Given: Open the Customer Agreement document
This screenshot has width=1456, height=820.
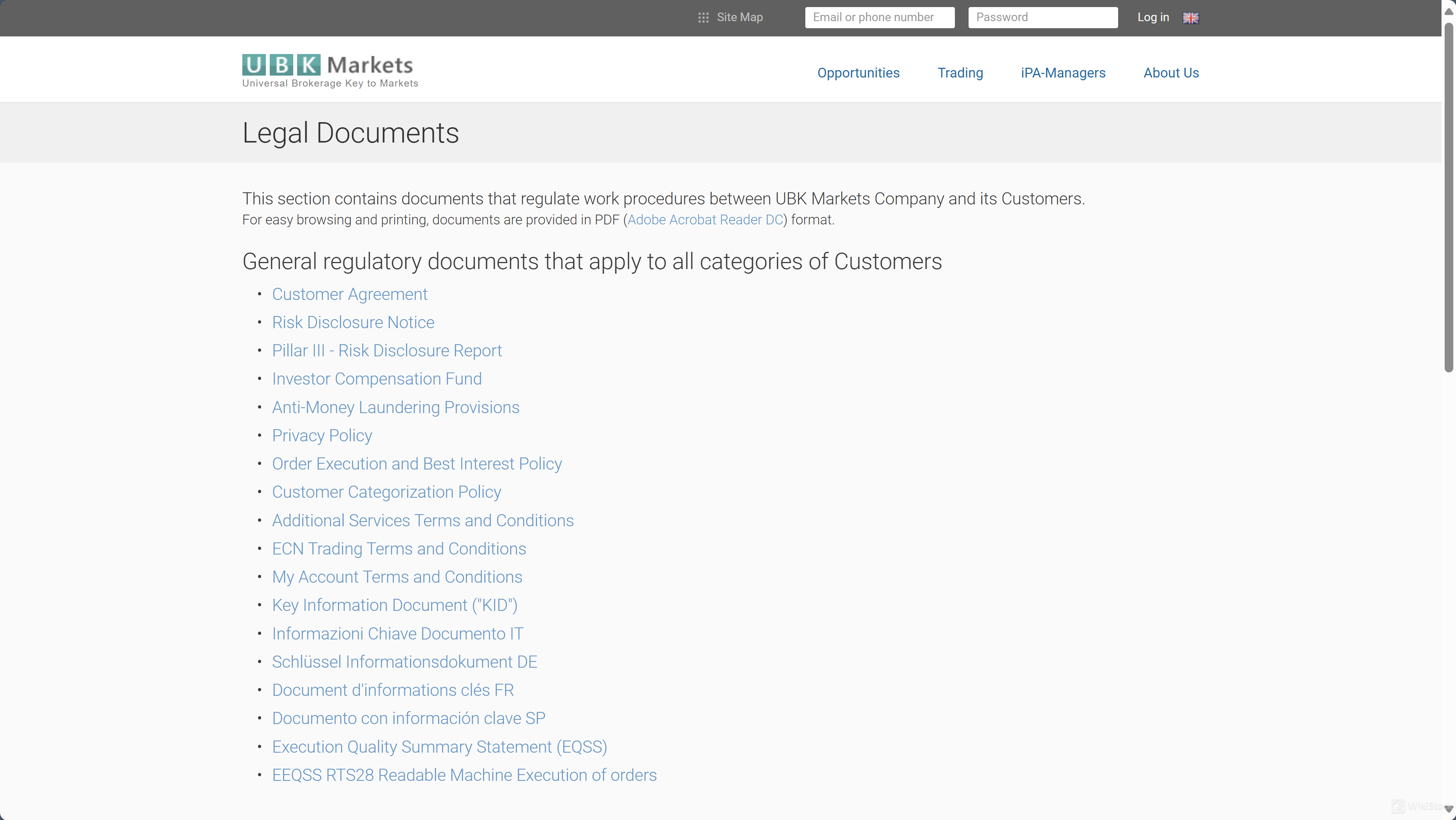Looking at the screenshot, I should [349, 294].
